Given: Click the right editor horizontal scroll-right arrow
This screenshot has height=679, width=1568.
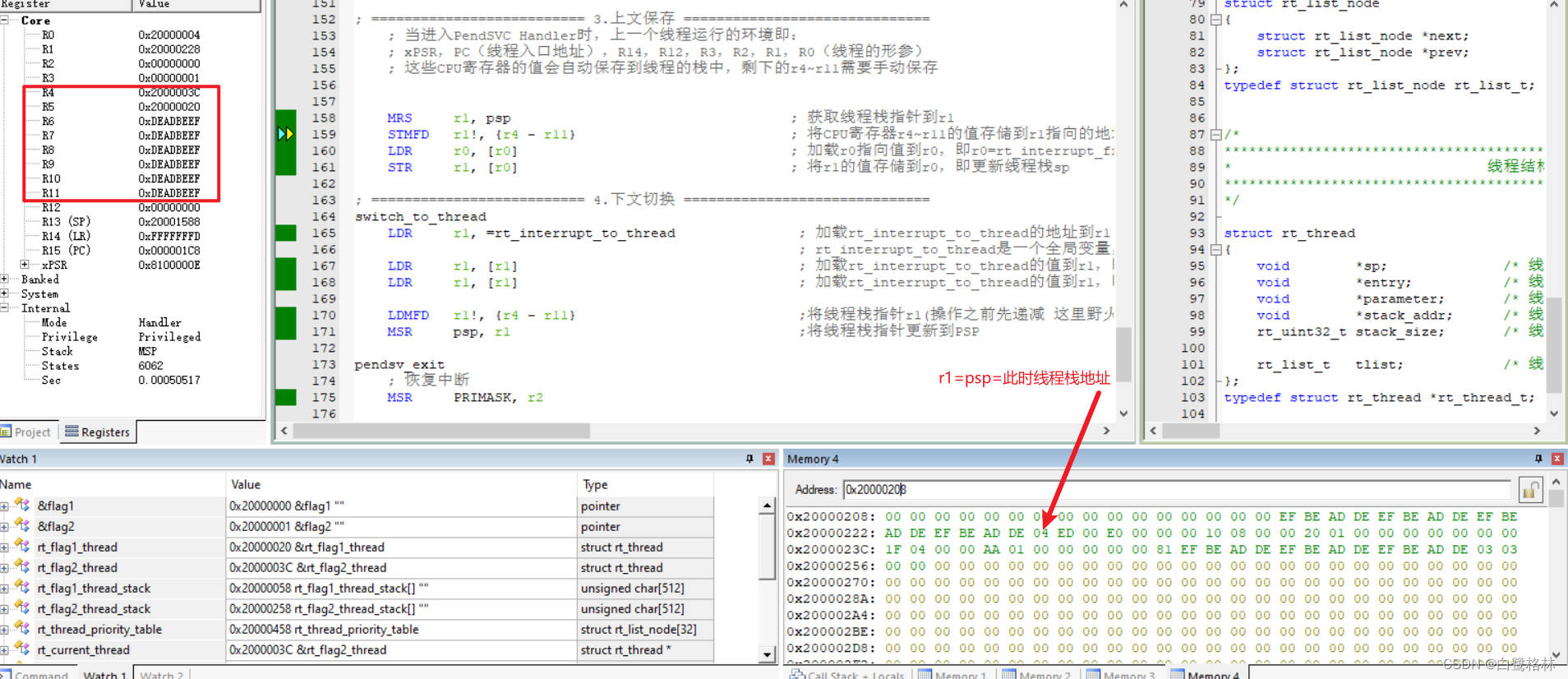Looking at the screenshot, I should click(1537, 431).
